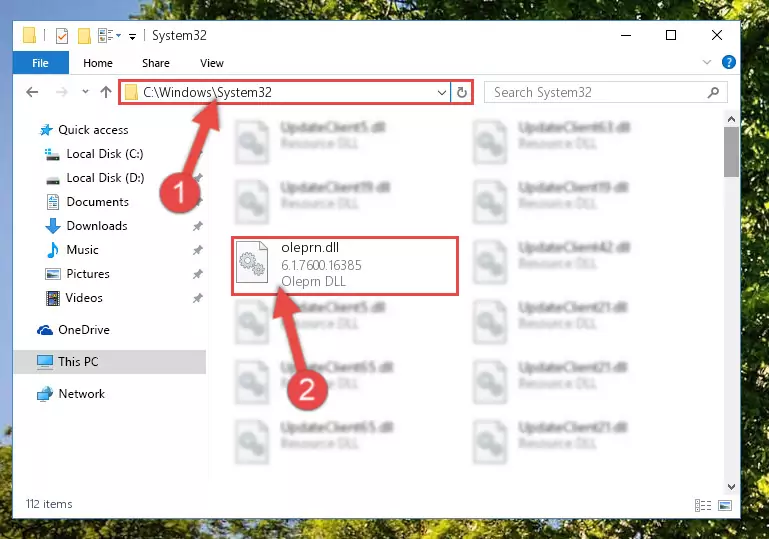Image resolution: width=769 pixels, height=539 pixels.
Task: Switch to large icons view layout
Action: [725, 505]
